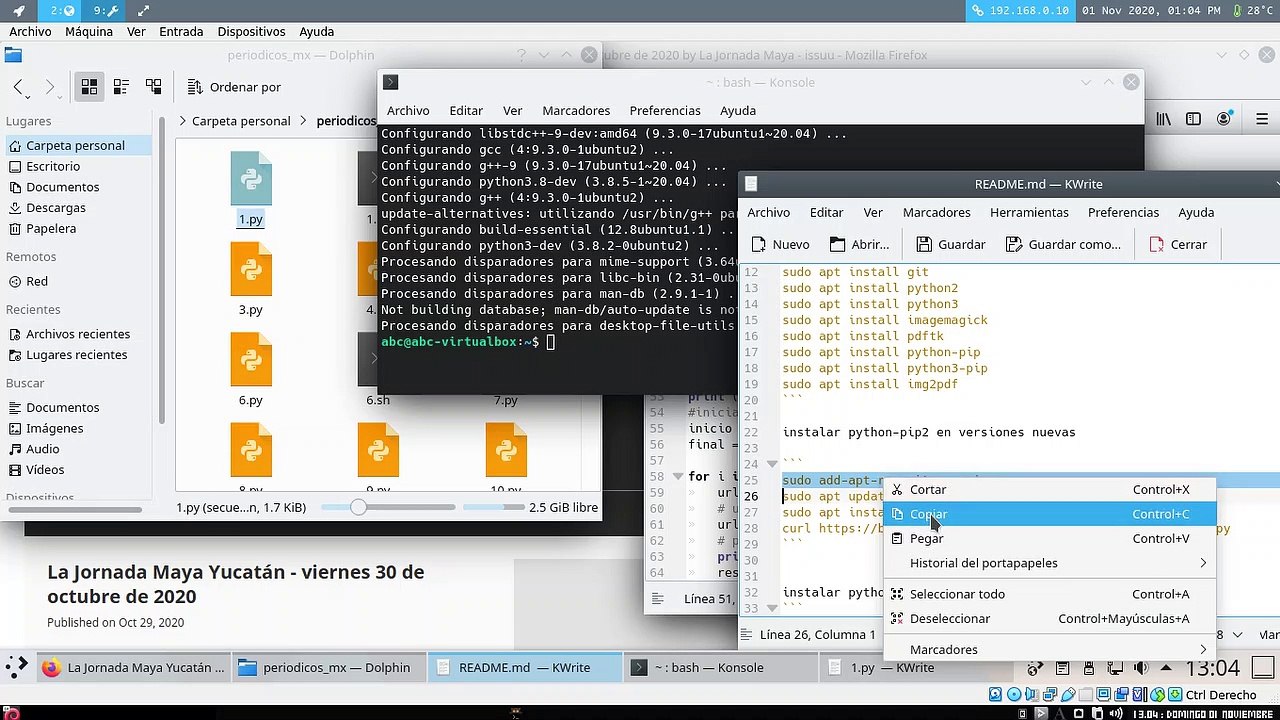
Task: Open Konsole 'Marcadores' menu
Action: (576, 110)
